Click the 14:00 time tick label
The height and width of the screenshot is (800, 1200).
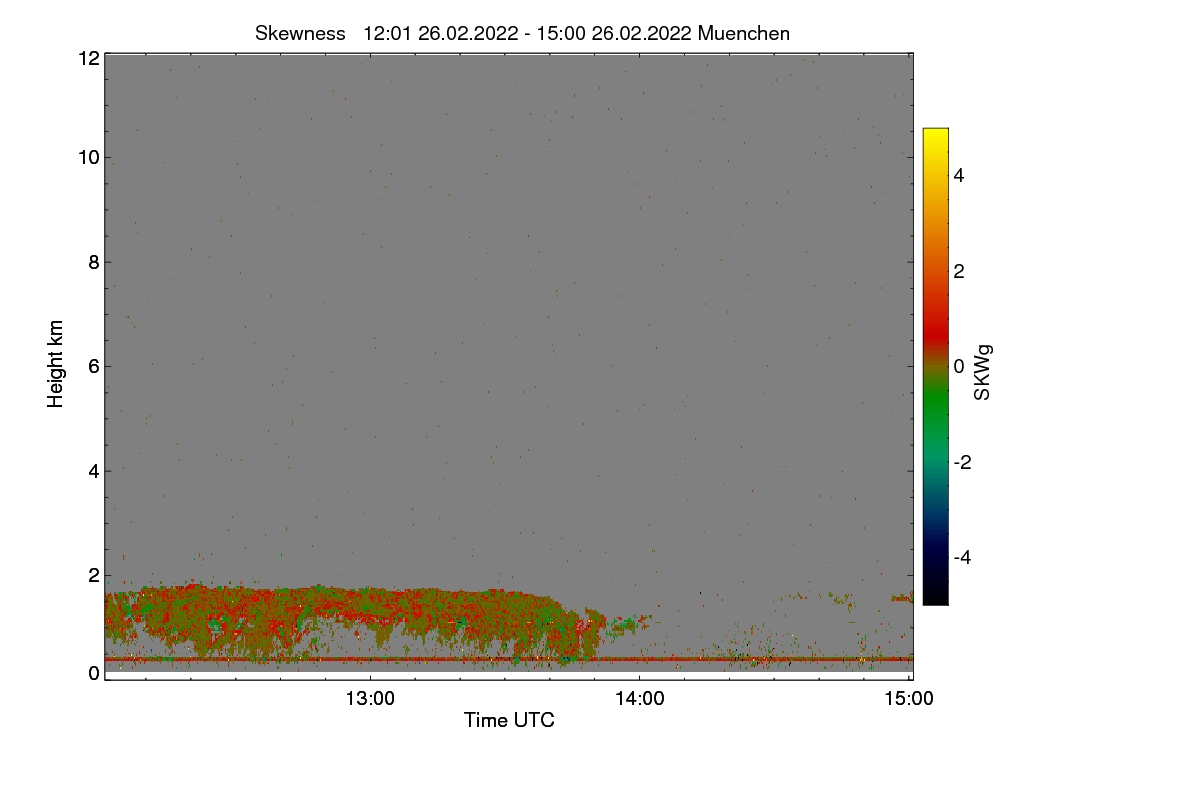click(x=640, y=699)
